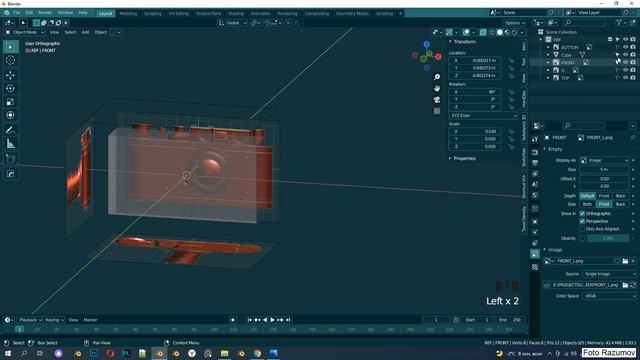Open timeline Playback popover

click(x=30, y=320)
